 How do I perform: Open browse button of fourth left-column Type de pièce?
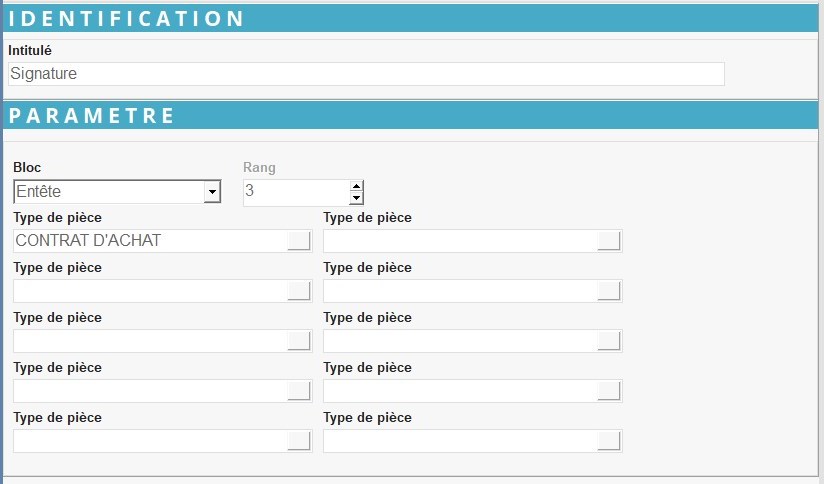coord(299,391)
